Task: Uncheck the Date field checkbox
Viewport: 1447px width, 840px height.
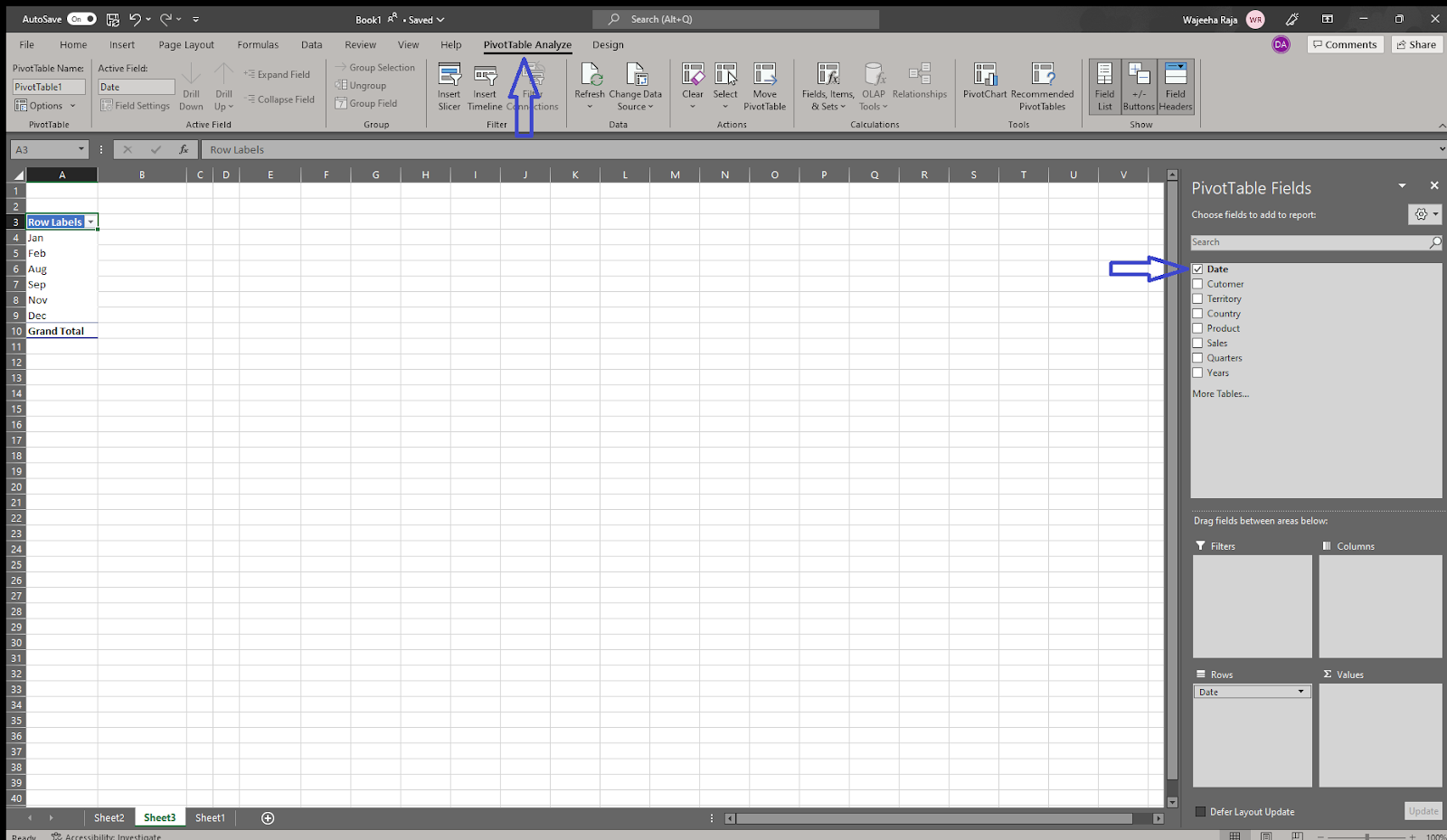Action: [x=1197, y=269]
